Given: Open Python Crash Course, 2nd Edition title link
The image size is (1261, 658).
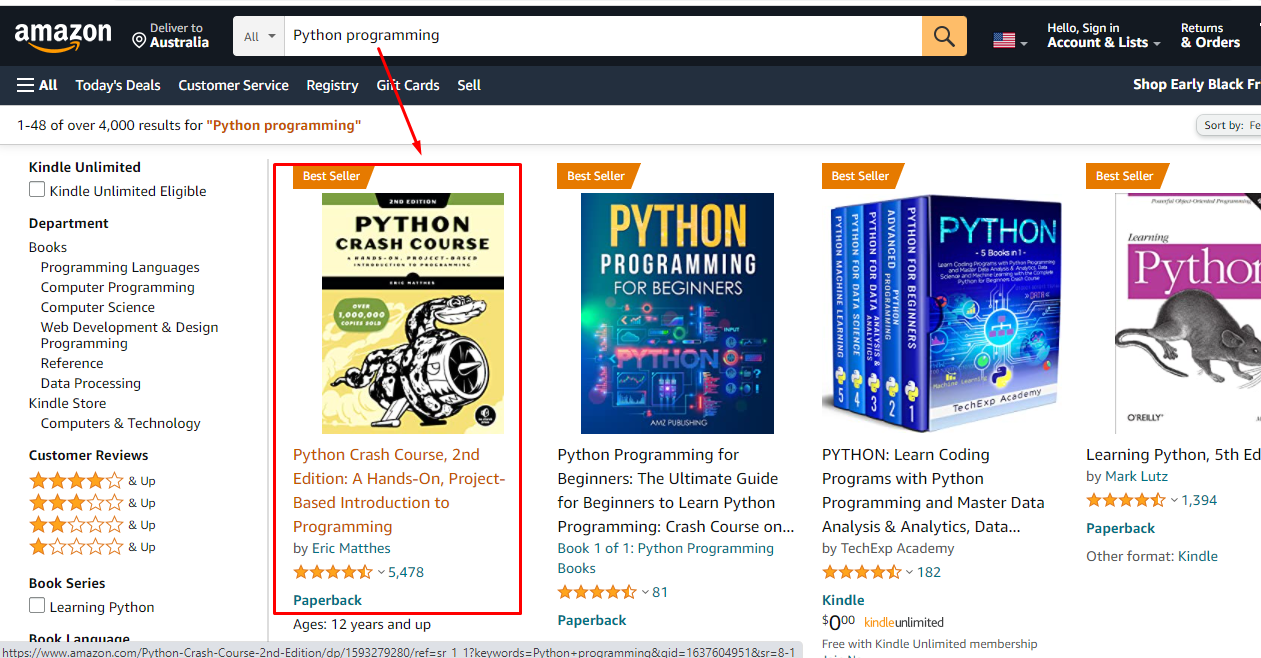Looking at the screenshot, I should 399,490.
